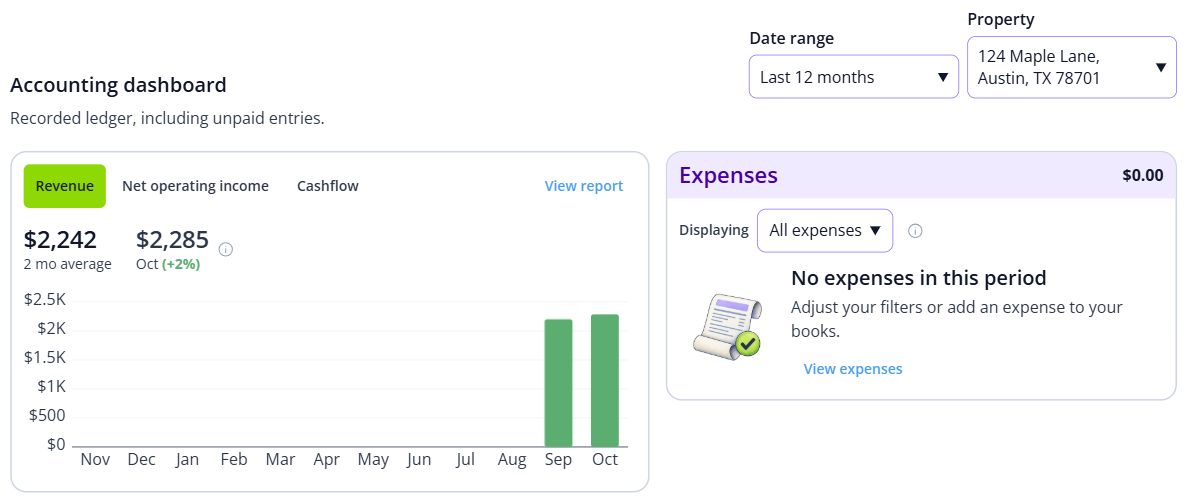Click the $2,242 two-month average value

pos(61,239)
